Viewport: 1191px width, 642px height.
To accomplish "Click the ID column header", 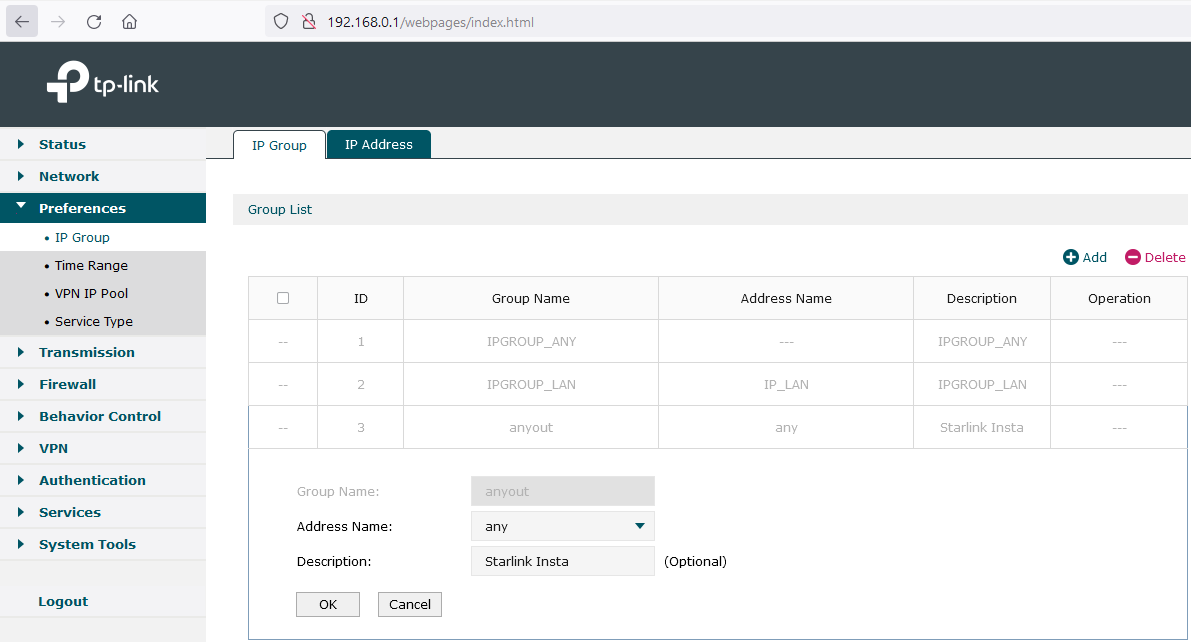I will tap(361, 298).
